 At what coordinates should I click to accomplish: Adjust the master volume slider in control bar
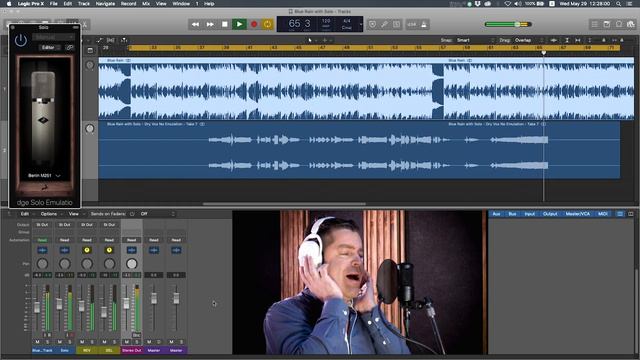[x=508, y=24]
